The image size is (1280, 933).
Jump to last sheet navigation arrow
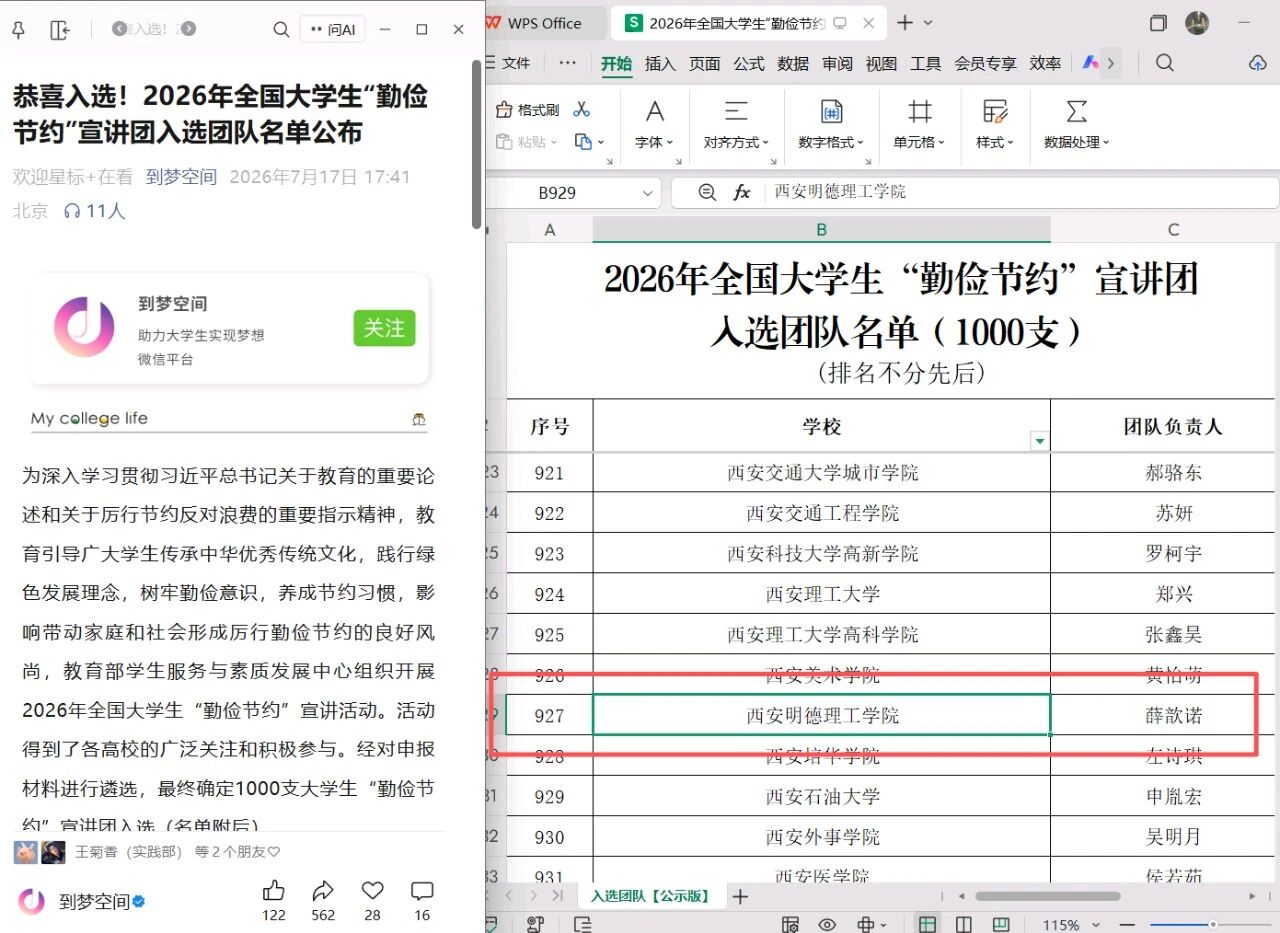(x=558, y=896)
